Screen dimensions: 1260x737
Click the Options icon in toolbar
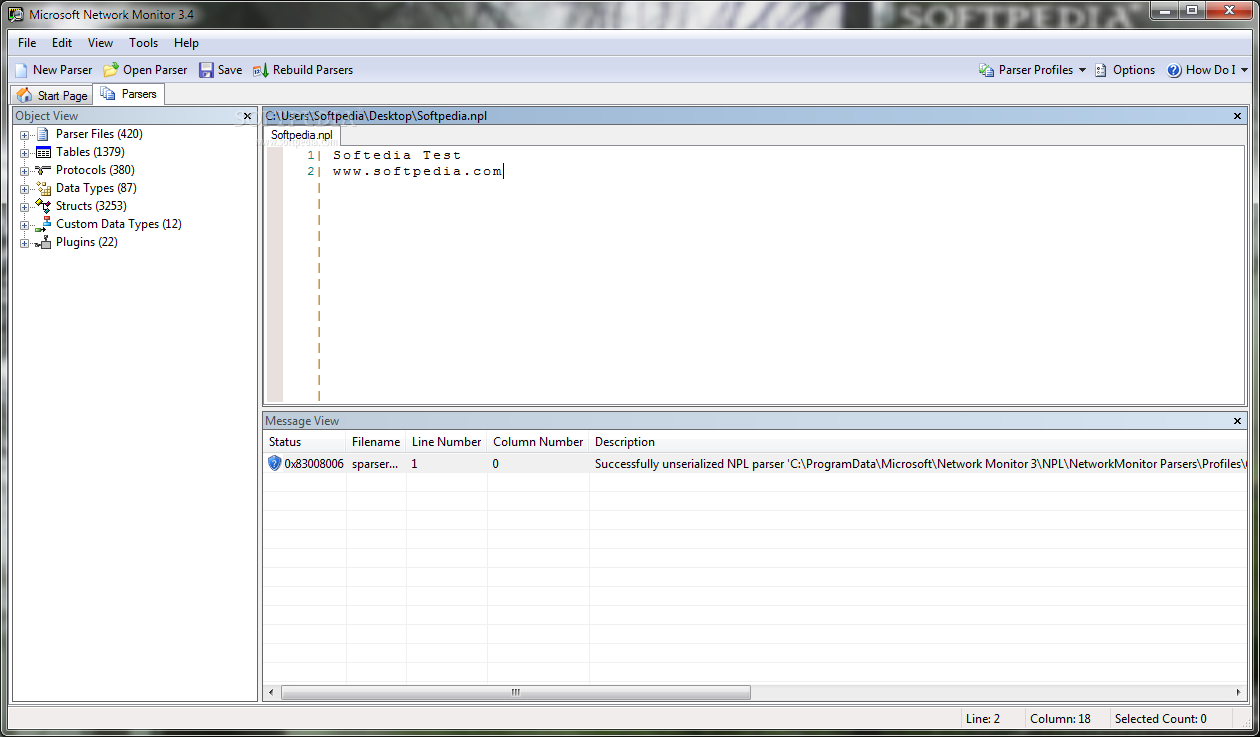click(x=1101, y=70)
